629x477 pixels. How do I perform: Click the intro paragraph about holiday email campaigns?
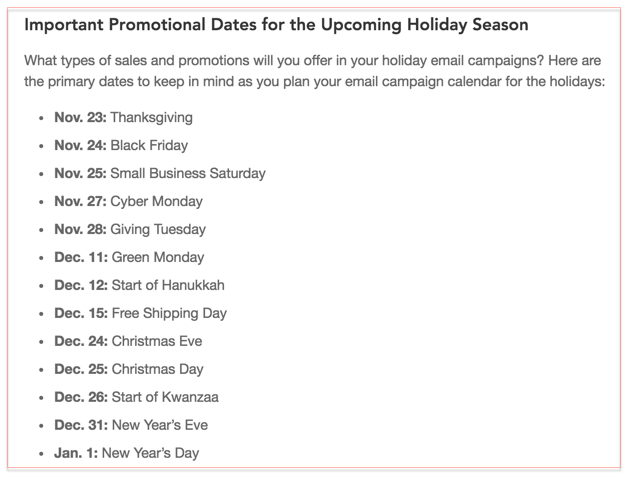[314, 71]
